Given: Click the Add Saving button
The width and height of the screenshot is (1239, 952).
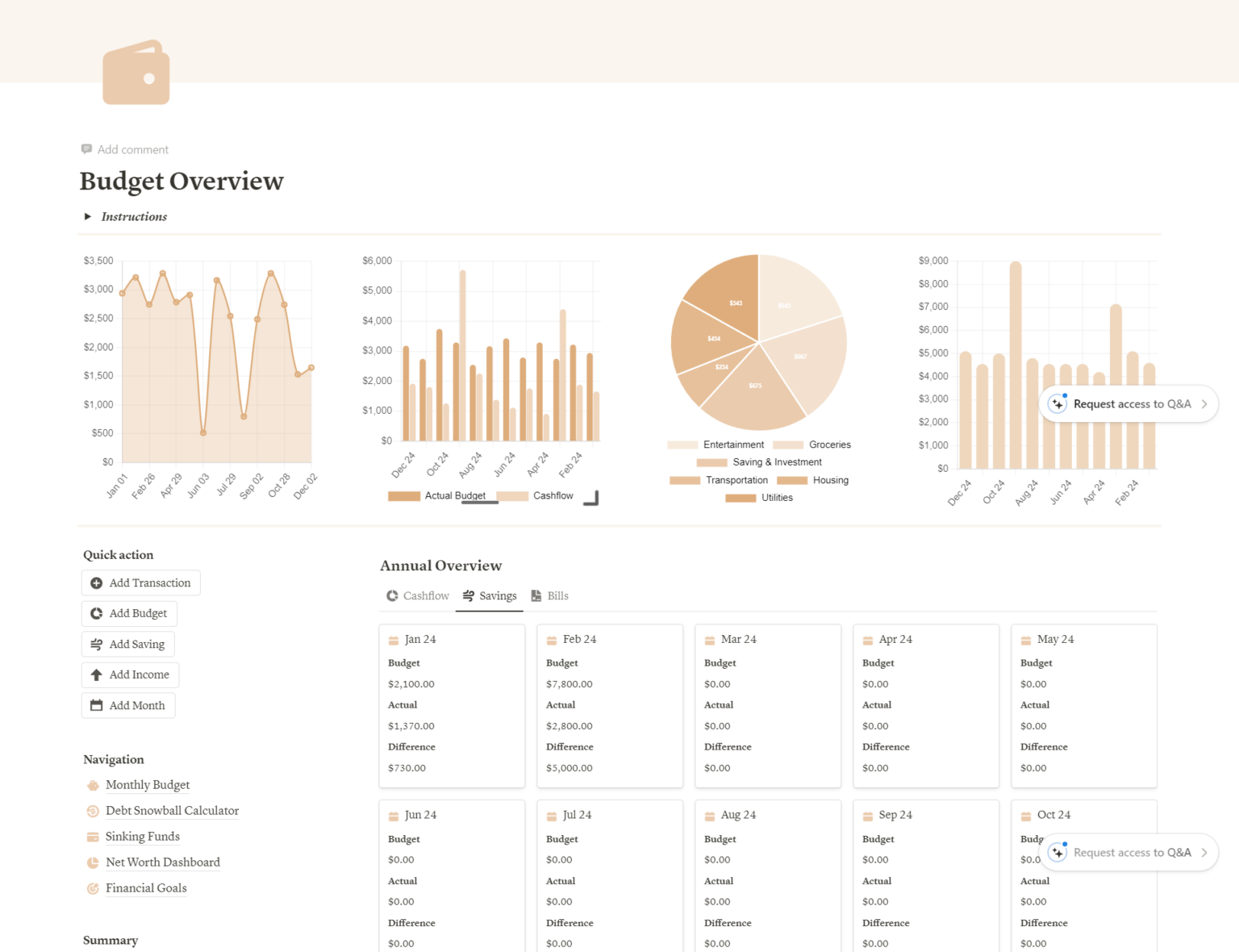Looking at the screenshot, I should click(128, 645).
